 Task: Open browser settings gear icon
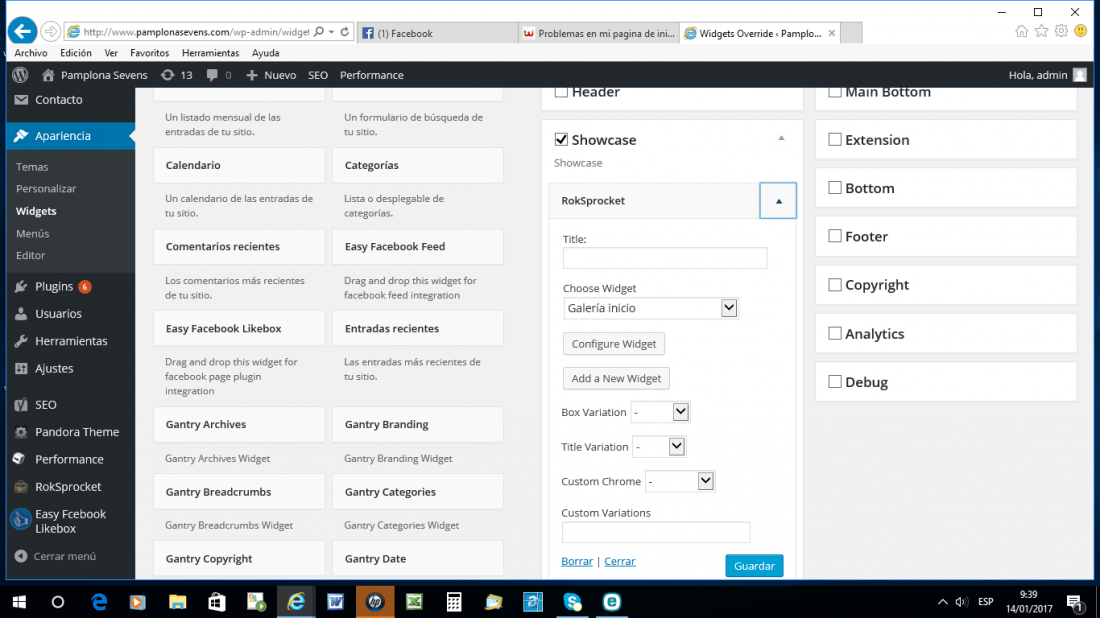point(1061,31)
